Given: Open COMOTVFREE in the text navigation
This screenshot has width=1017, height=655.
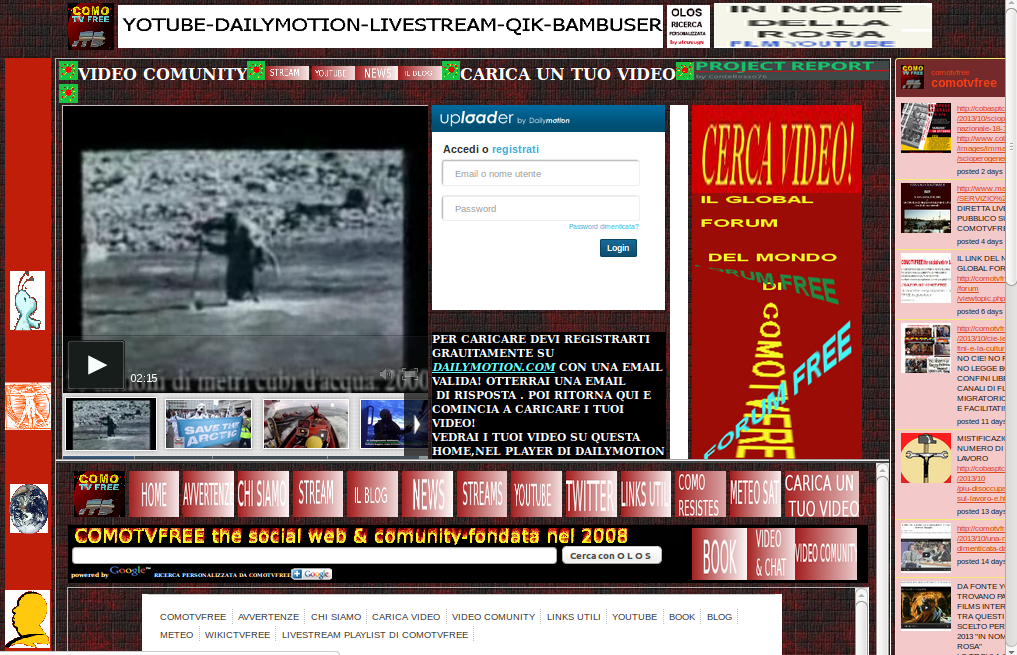Looking at the screenshot, I should coord(193,617).
